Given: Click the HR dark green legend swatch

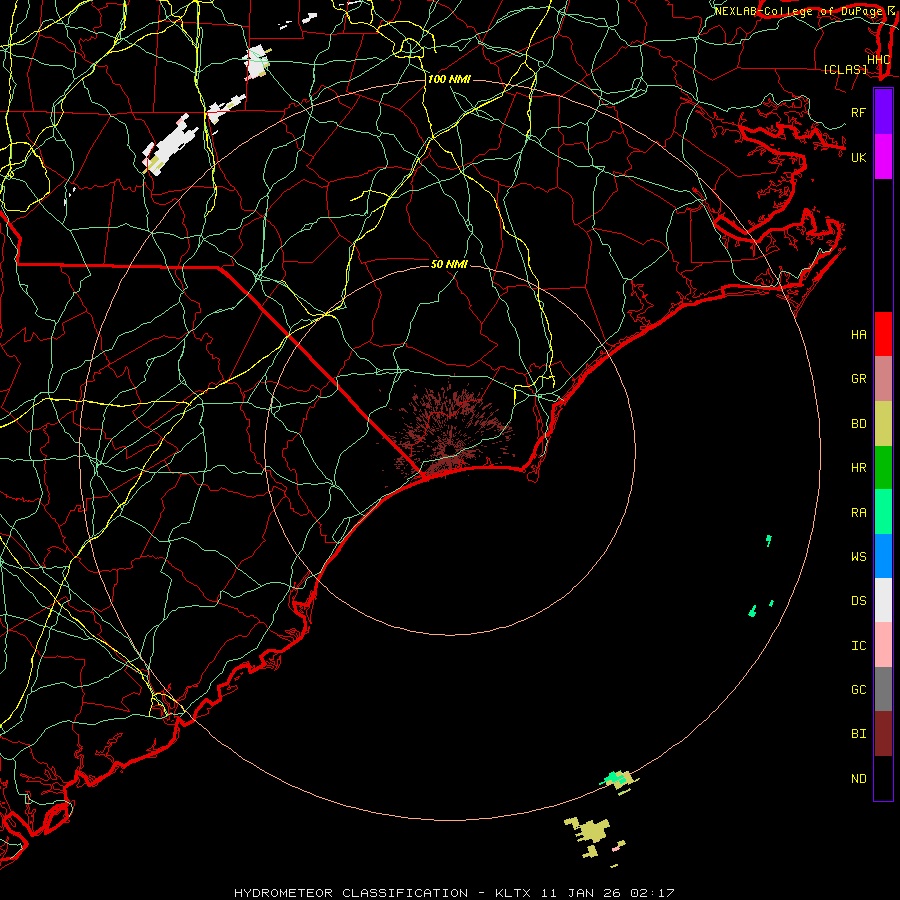Looking at the screenshot, I should [x=883, y=468].
